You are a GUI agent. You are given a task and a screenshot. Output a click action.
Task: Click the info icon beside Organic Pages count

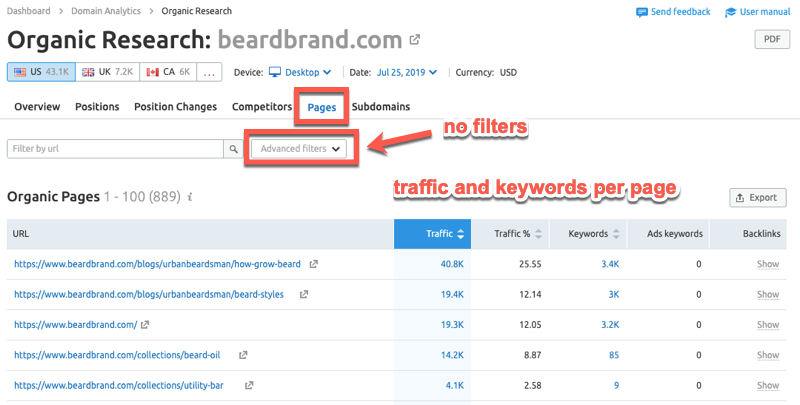(x=190, y=198)
